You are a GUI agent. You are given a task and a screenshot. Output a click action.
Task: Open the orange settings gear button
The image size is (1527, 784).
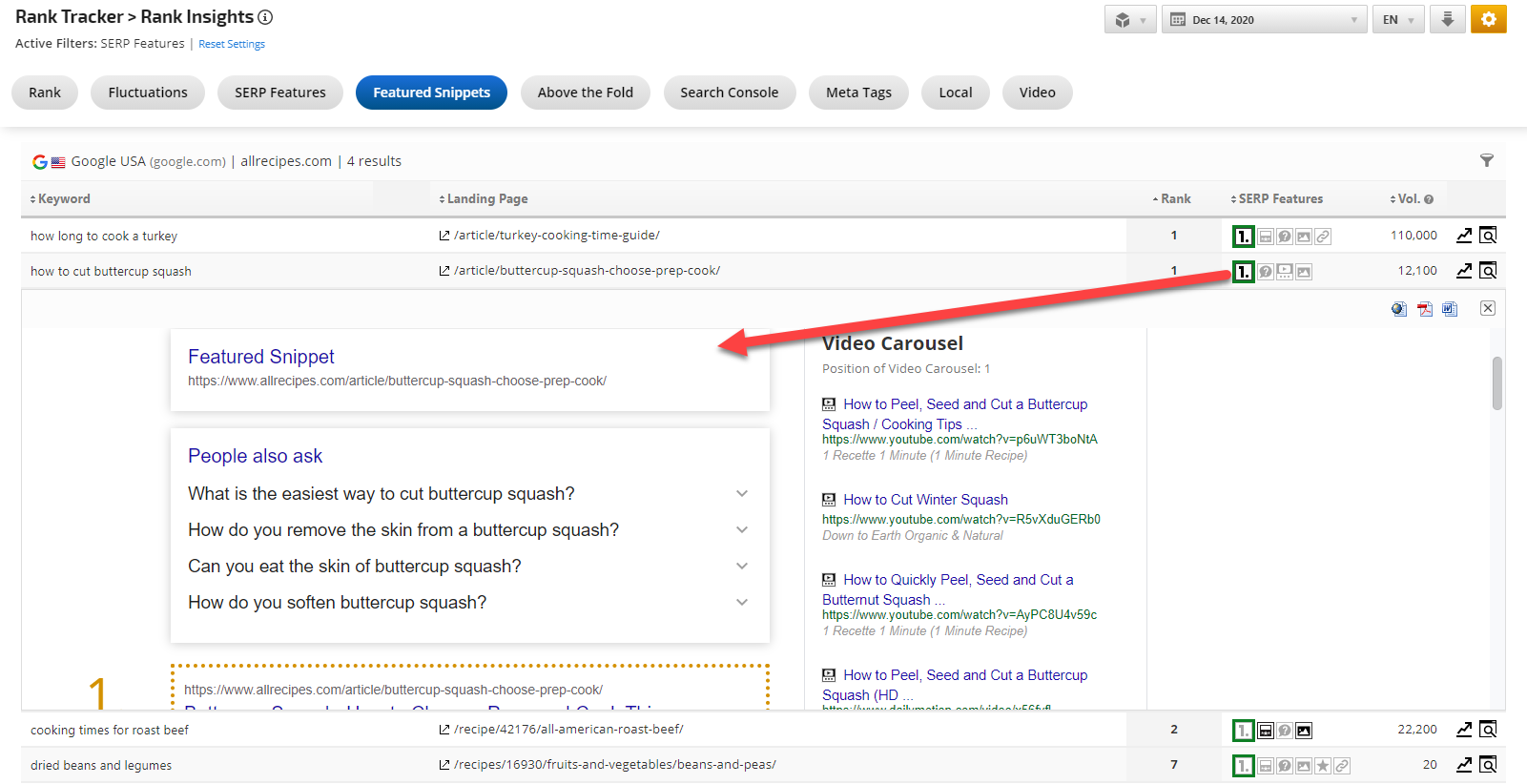coord(1488,19)
